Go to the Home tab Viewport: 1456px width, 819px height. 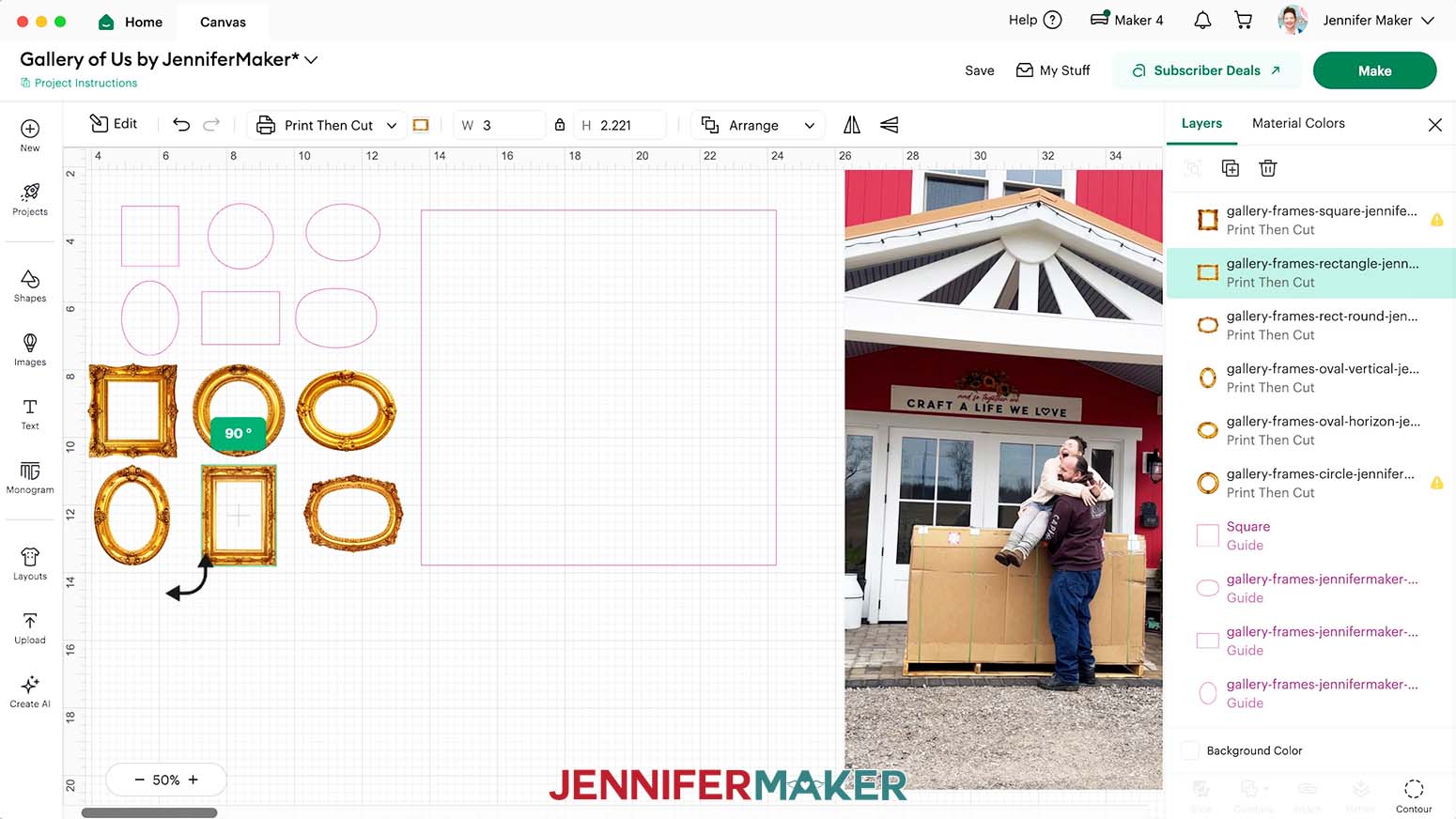[x=131, y=22]
